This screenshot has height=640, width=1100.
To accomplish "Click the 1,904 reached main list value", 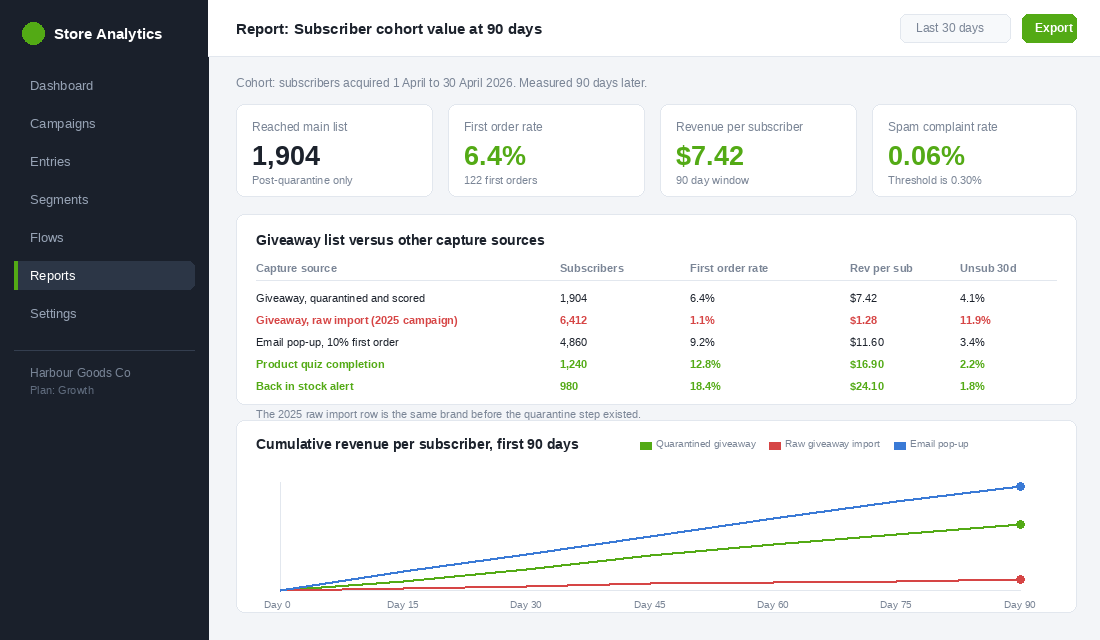I will (x=286, y=156).
